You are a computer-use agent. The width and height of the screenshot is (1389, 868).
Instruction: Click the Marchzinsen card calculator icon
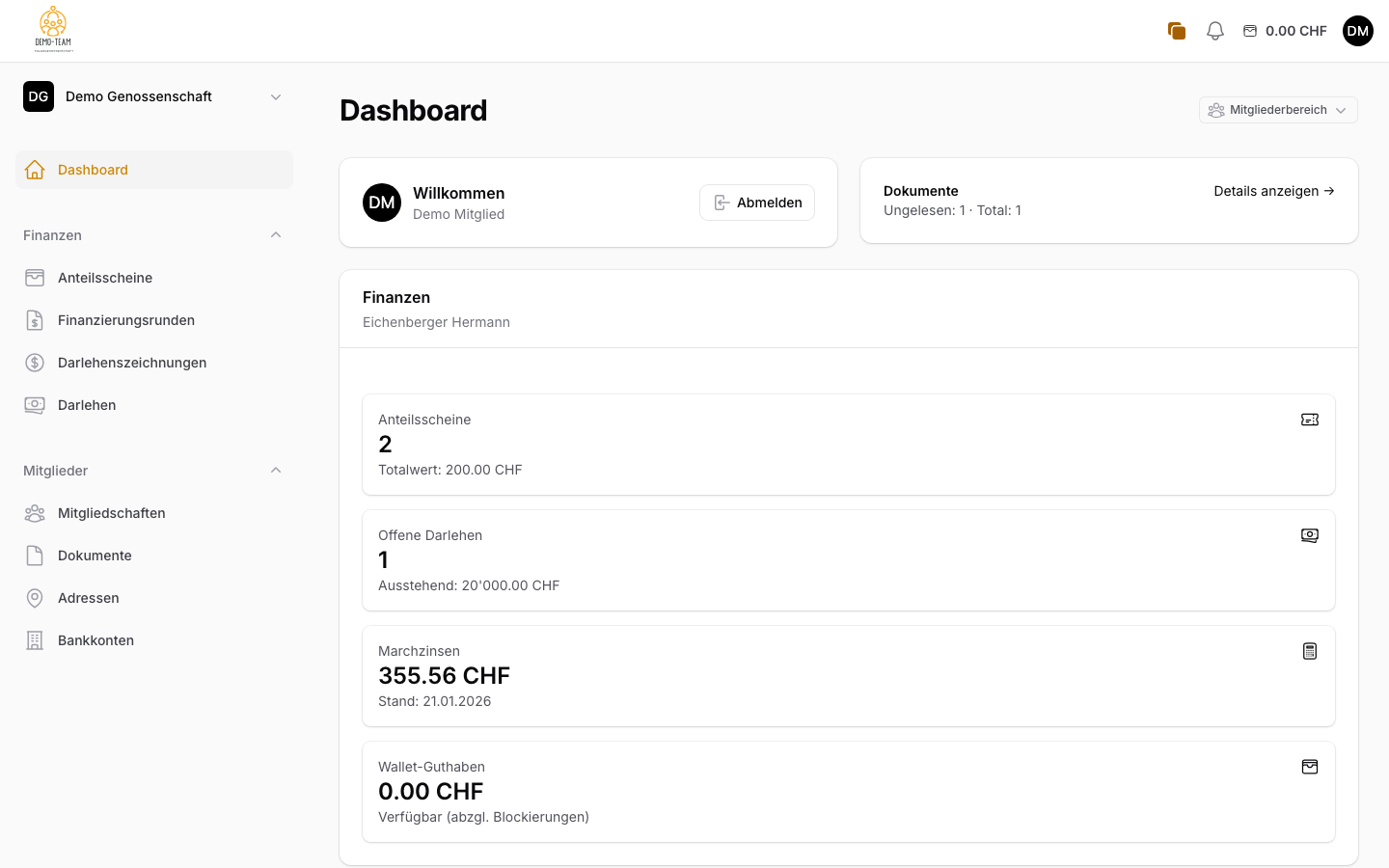[x=1309, y=650]
